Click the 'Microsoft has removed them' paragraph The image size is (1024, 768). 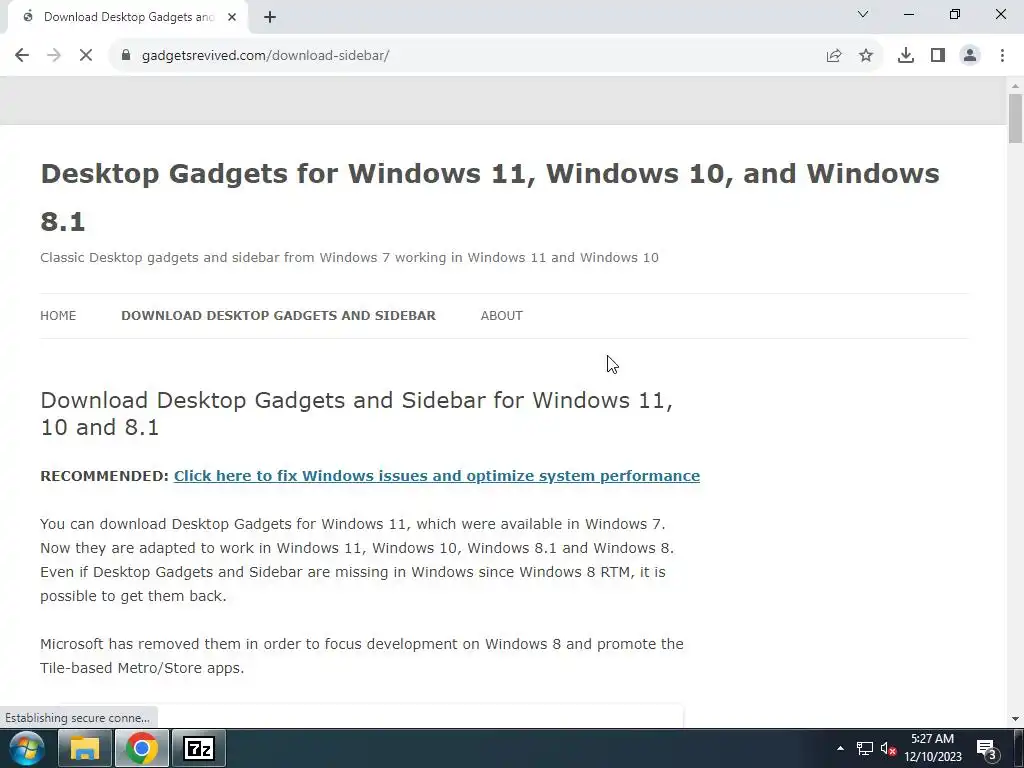click(x=362, y=656)
